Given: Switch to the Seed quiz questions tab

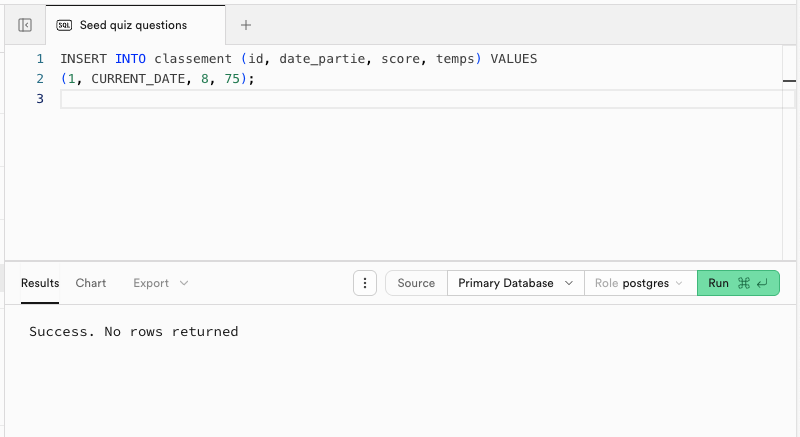Looking at the screenshot, I should pyautogui.click(x=133, y=25).
